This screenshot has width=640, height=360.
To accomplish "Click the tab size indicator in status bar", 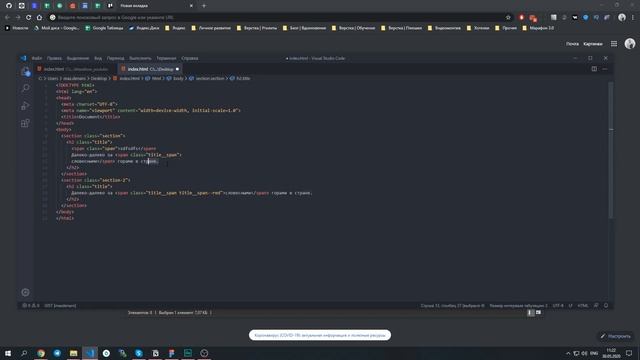I will [518, 305].
